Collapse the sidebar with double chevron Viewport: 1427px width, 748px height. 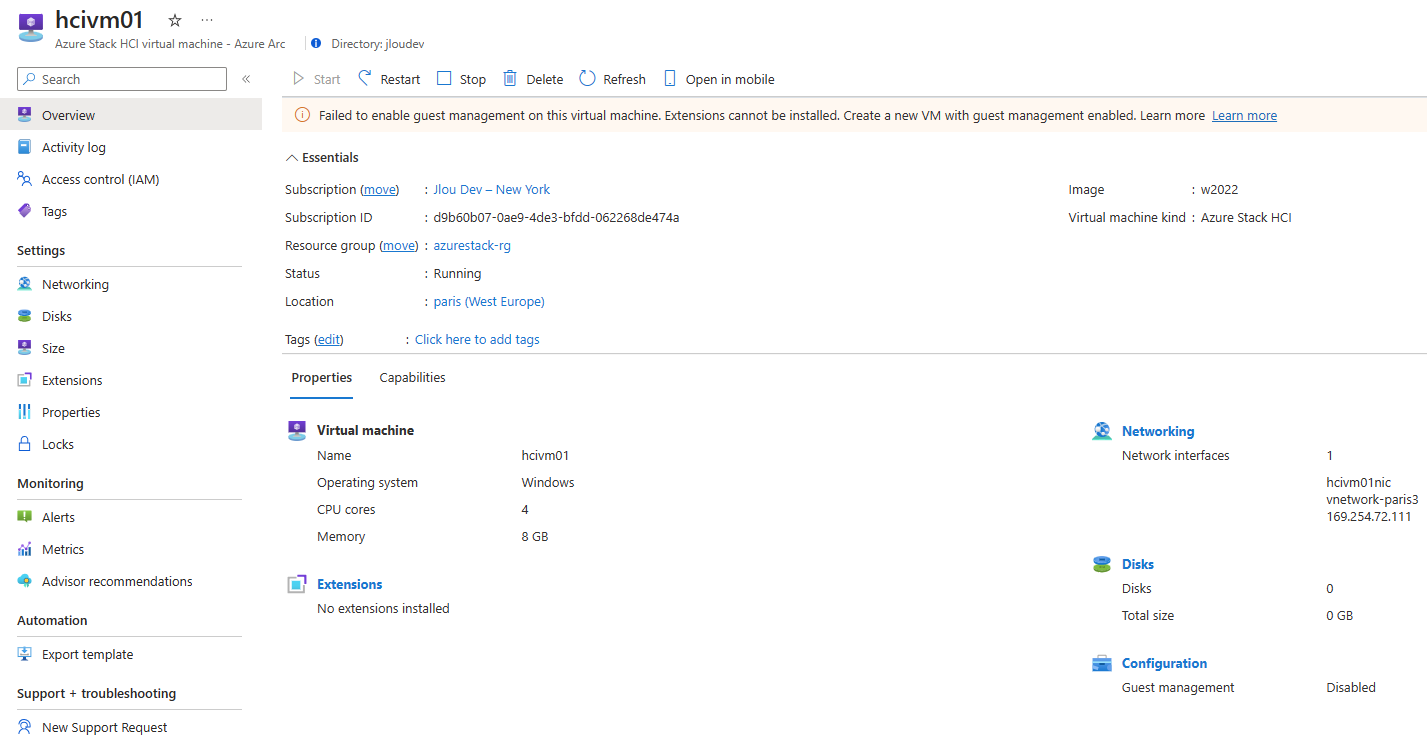pos(246,79)
